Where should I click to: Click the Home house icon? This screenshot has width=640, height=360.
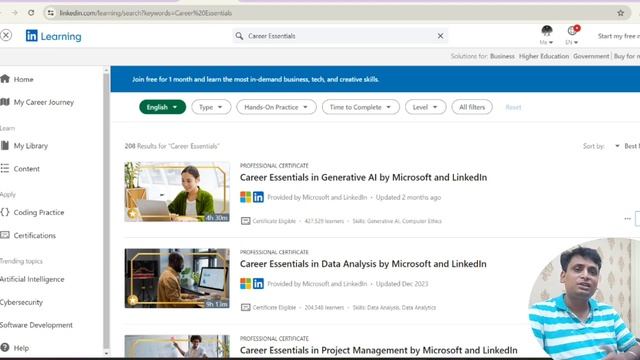[5, 79]
